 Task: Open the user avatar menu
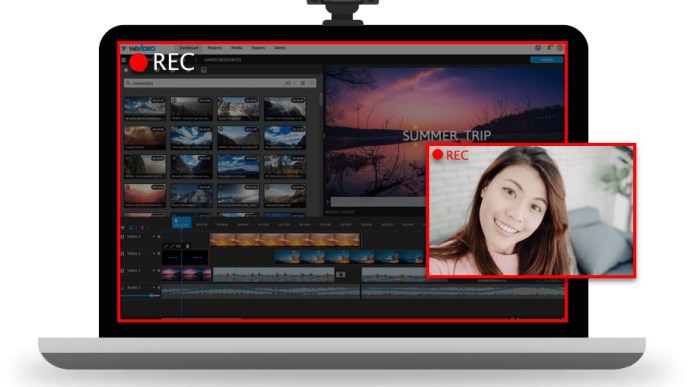(x=559, y=48)
